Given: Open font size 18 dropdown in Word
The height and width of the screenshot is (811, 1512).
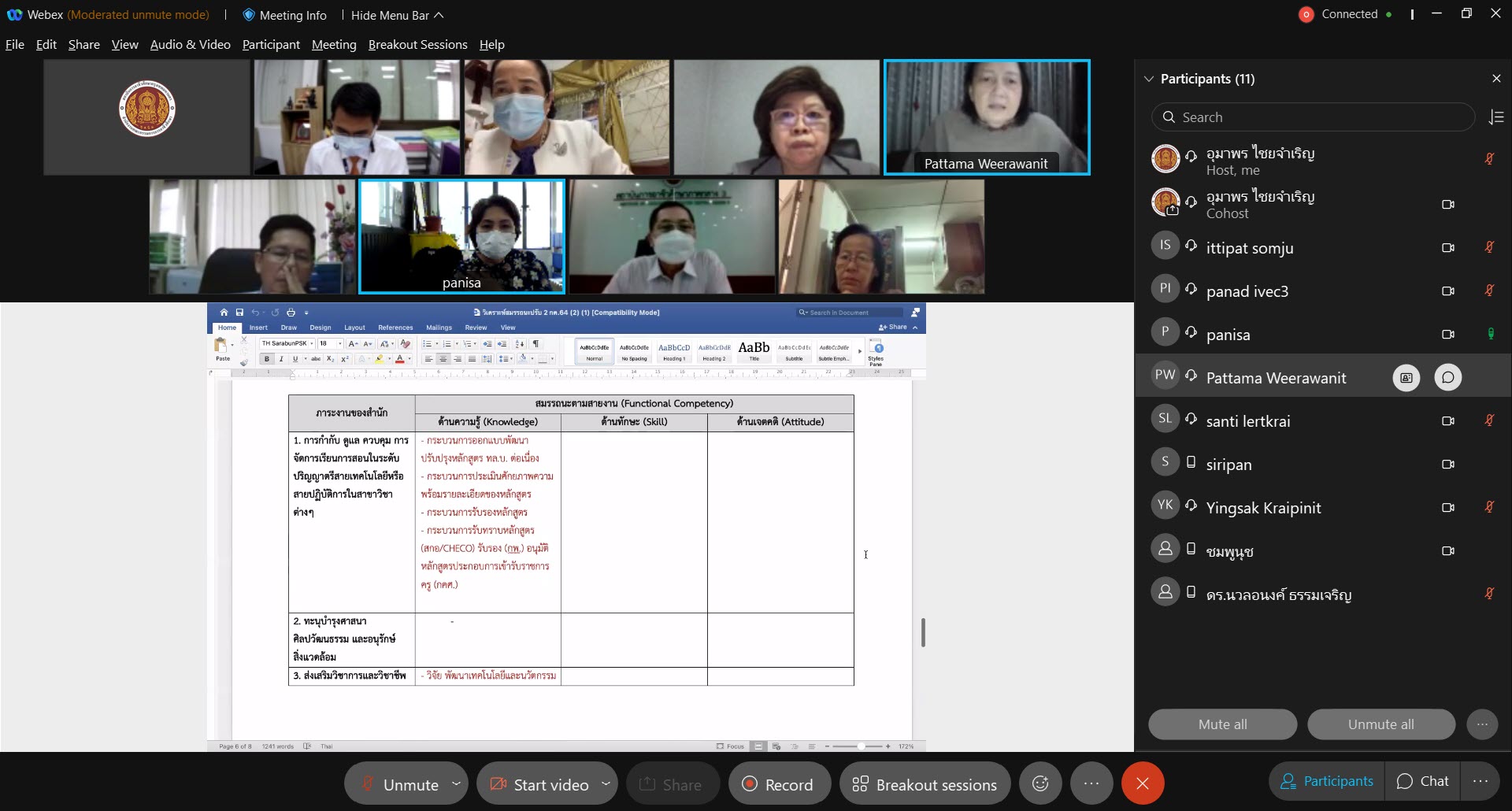Looking at the screenshot, I should pyautogui.click(x=340, y=343).
